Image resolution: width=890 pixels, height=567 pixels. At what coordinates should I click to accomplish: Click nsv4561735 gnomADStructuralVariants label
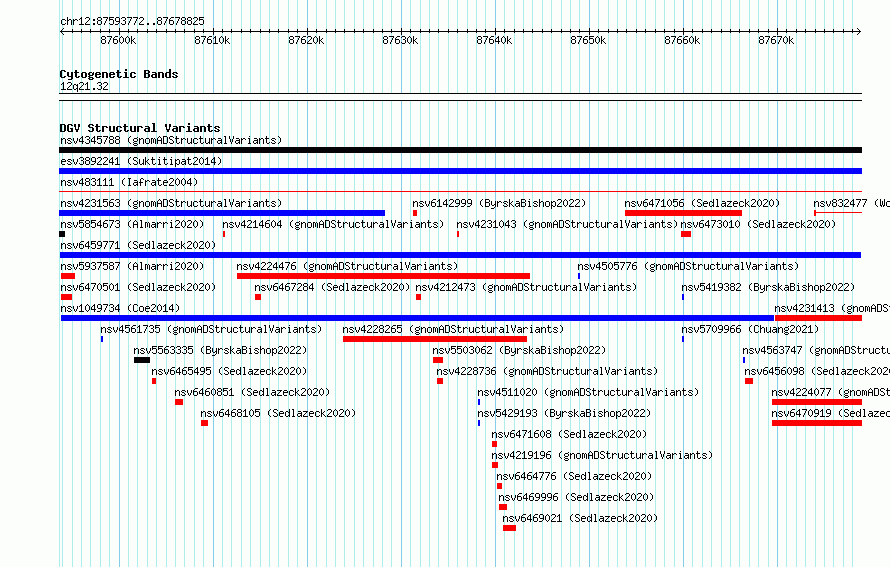pos(211,329)
